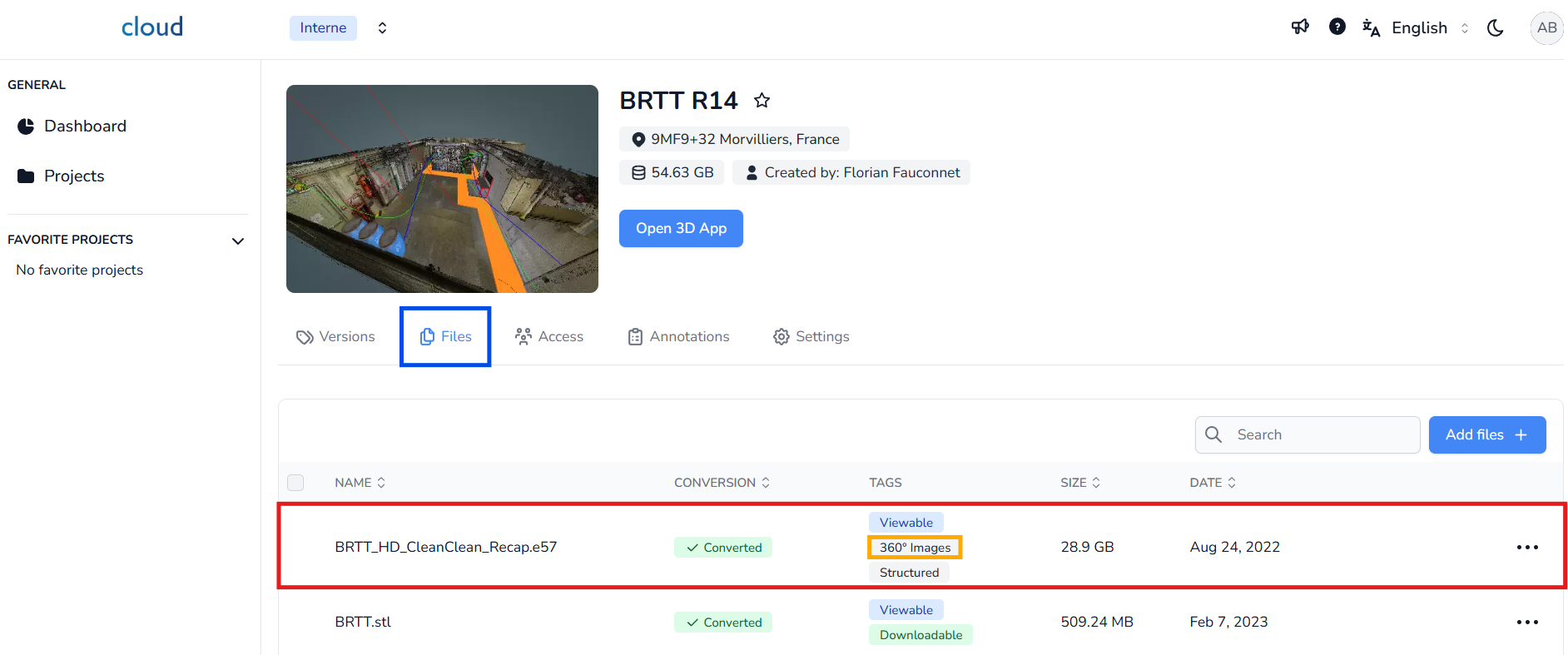The height and width of the screenshot is (655, 1568).
Task: Open more options for BRTT.stl
Action: coord(1527,622)
